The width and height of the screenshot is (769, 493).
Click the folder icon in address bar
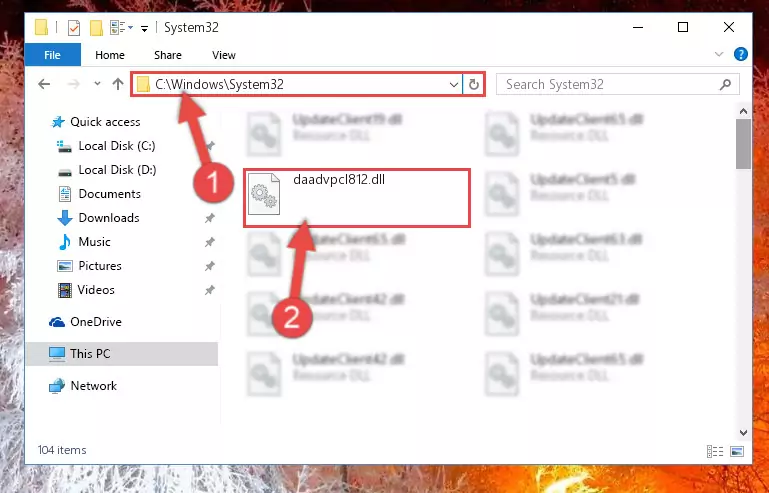point(143,84)
